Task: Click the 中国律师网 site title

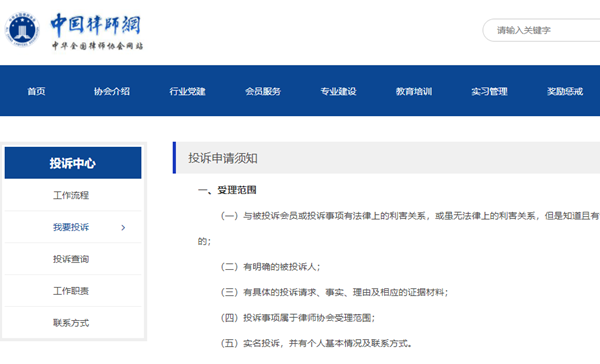Action: point(96,24)
